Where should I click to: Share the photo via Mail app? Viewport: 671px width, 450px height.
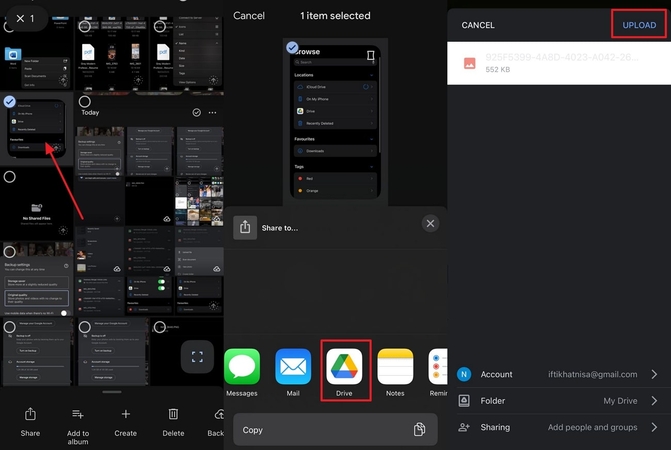point(293,367)
